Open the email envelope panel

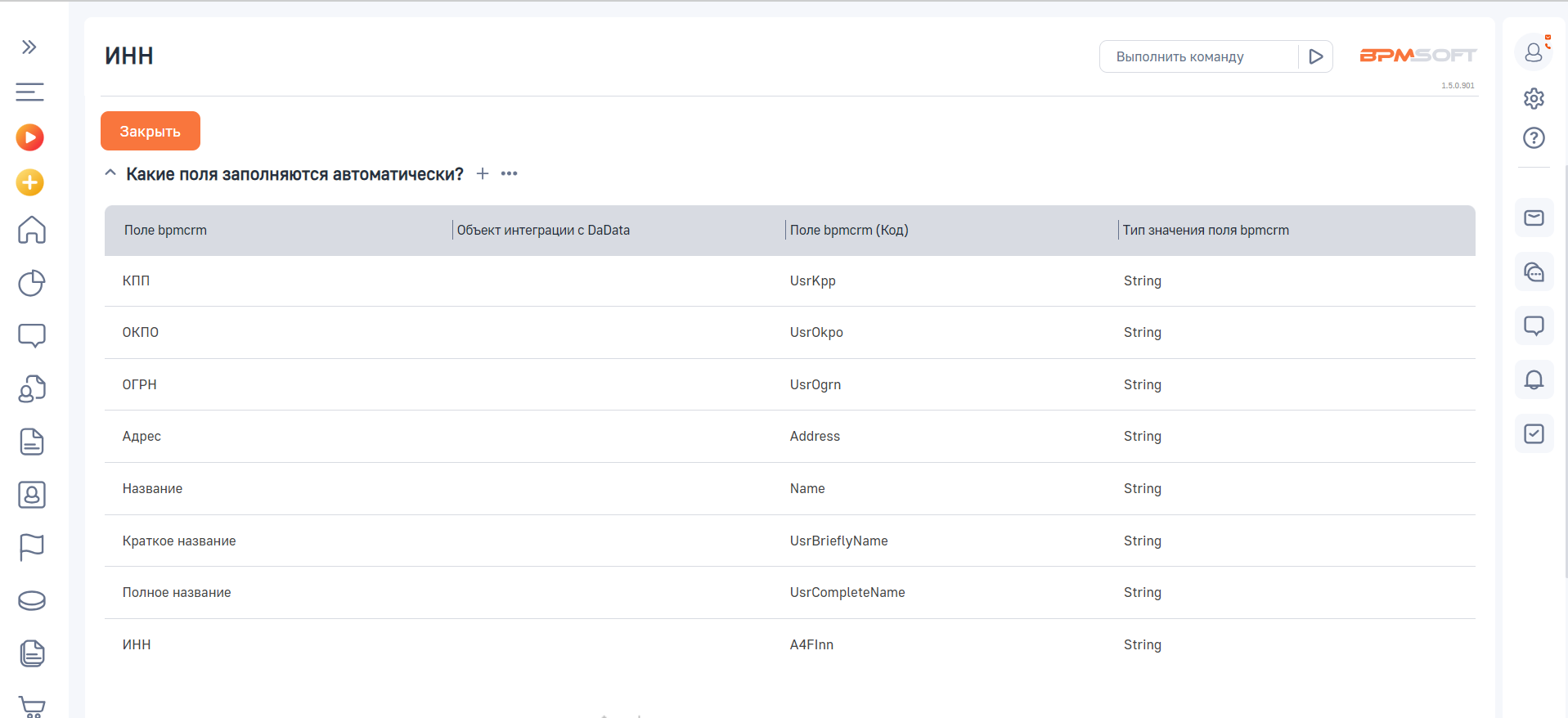click(1534, 218)
